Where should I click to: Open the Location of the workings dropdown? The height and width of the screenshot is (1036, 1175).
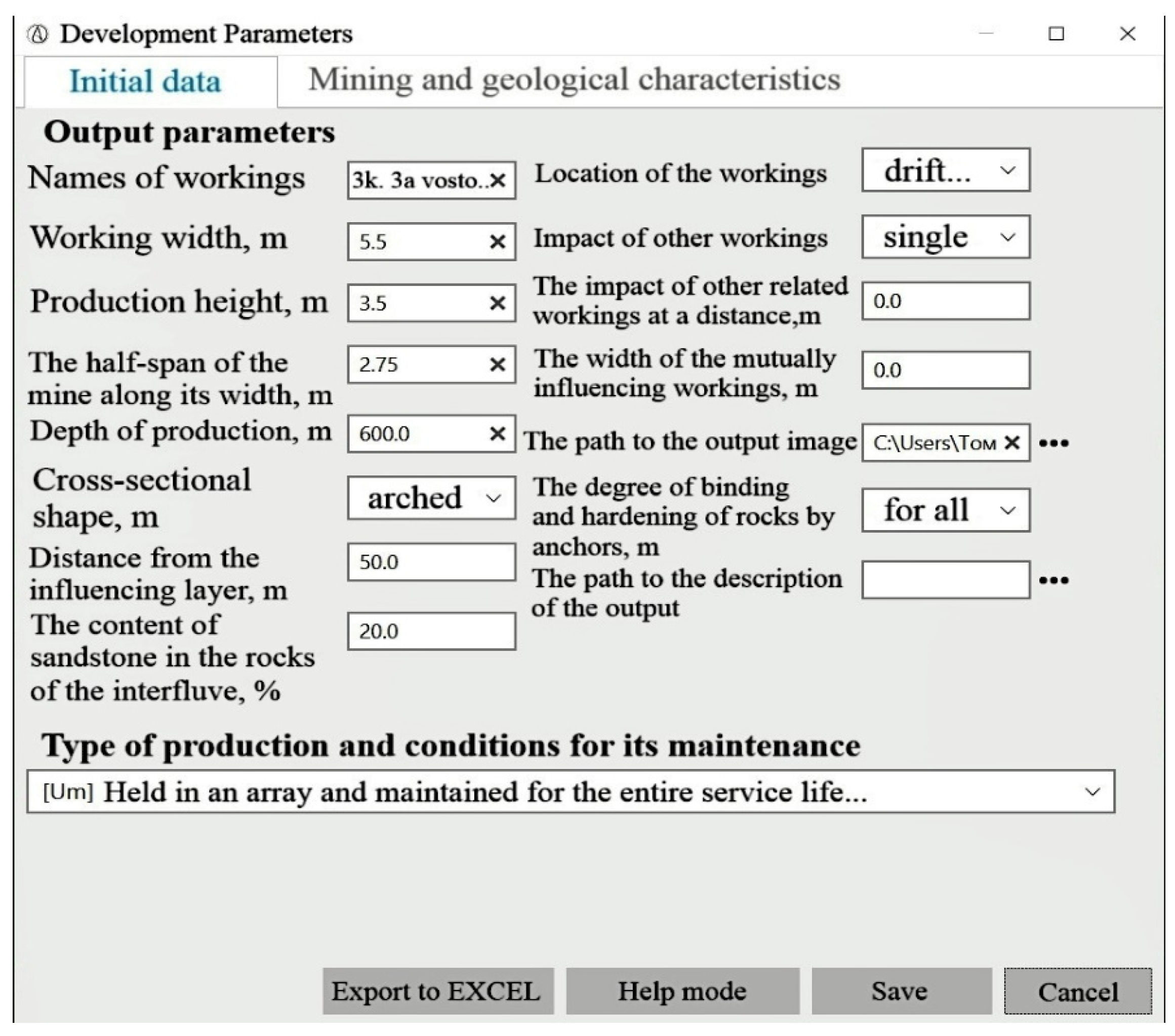(946, 170)
